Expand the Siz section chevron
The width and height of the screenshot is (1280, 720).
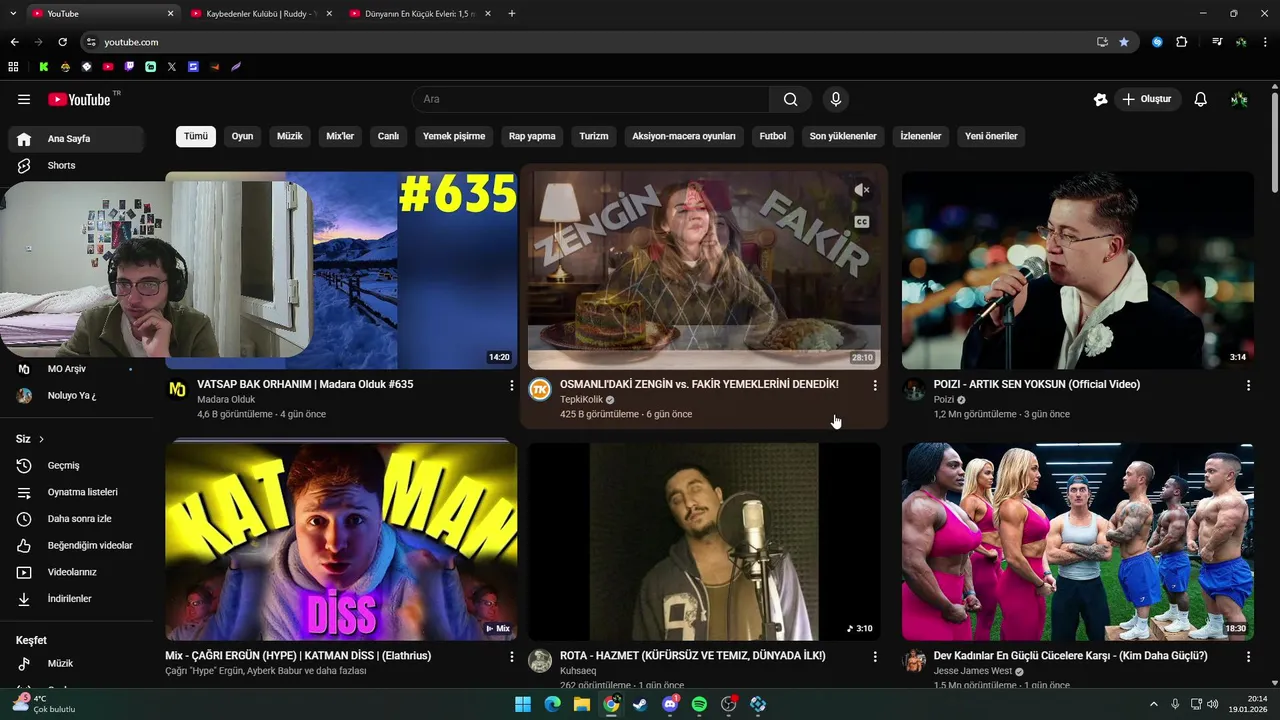coord(42,439)
